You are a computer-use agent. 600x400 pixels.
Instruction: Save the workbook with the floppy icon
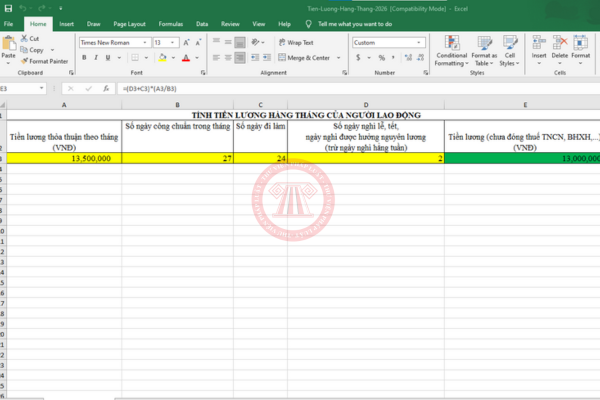[x=8, y=8]
